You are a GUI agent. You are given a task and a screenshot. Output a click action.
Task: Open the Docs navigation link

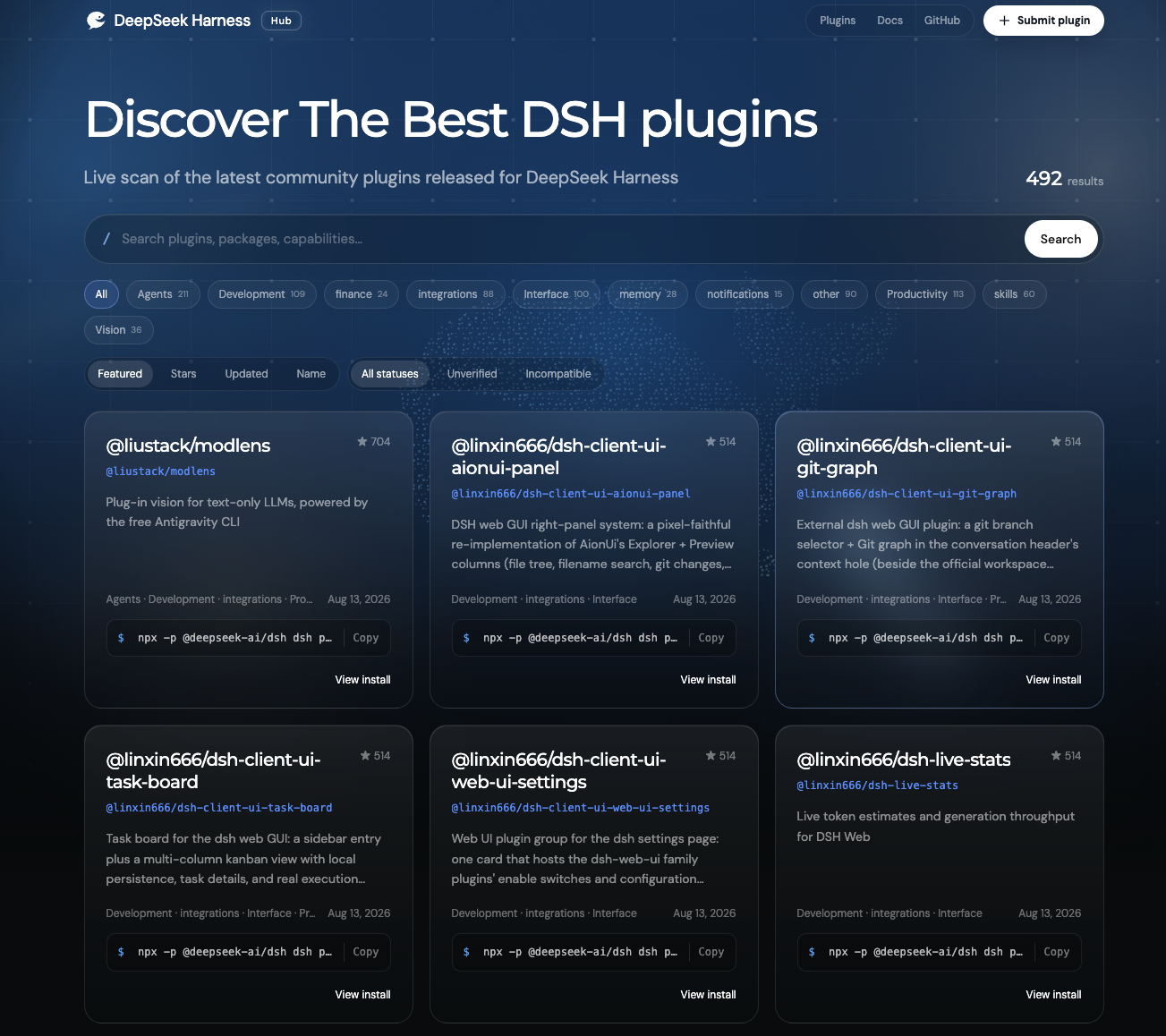[x=889, y=21]
